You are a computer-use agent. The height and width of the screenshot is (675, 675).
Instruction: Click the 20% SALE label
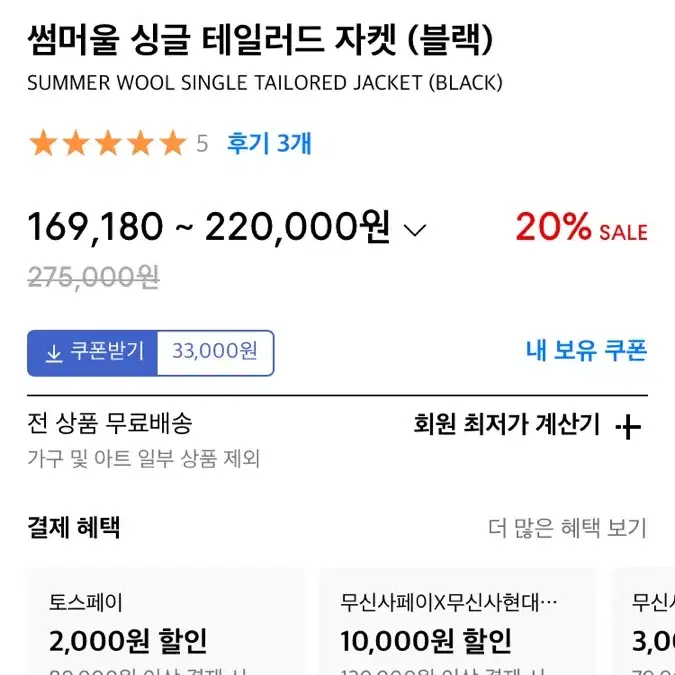(x=582, y=226)
